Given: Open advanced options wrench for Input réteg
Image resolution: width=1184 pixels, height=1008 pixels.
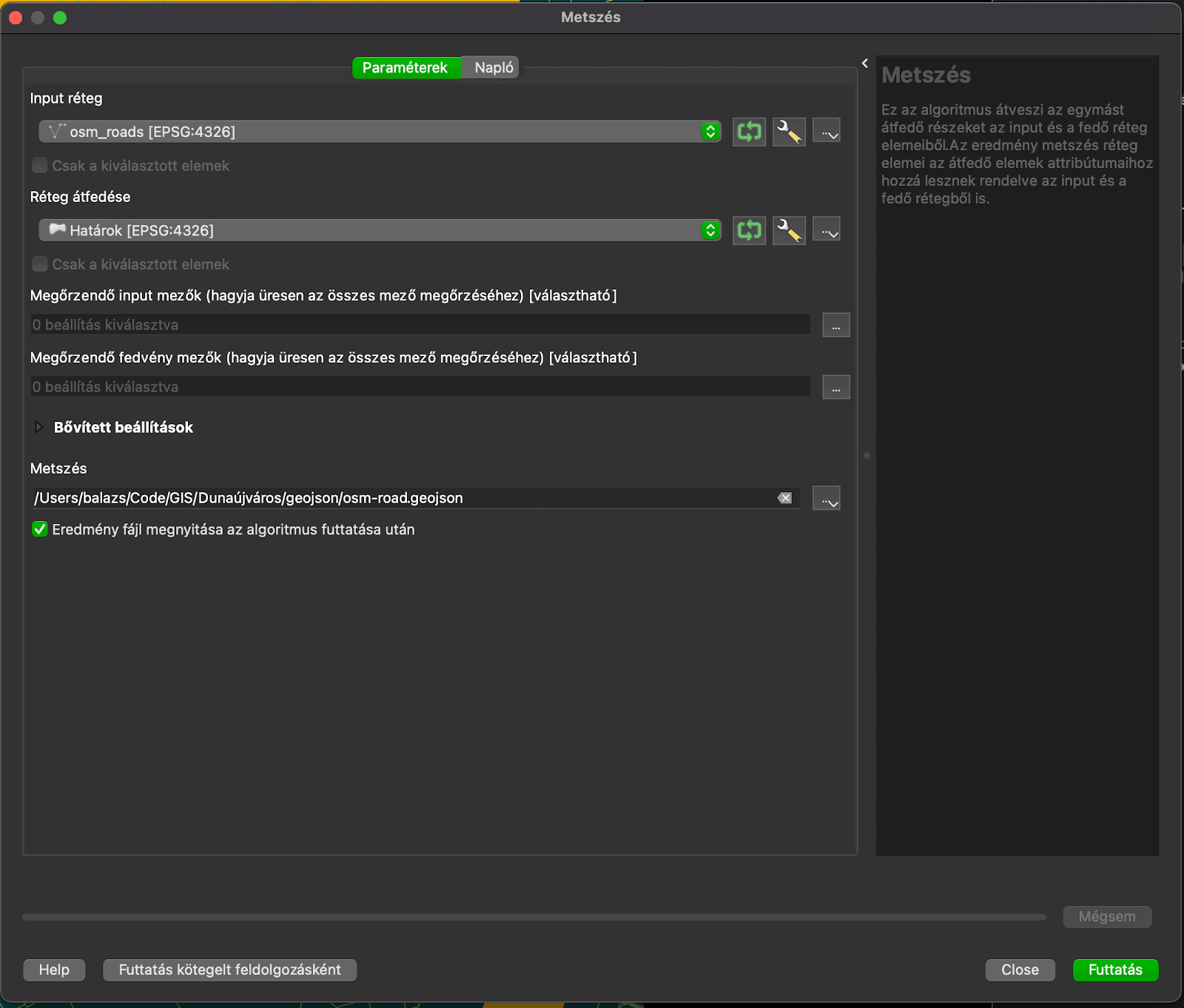Looking at the screenshot, I should click(x=789, y=132).
